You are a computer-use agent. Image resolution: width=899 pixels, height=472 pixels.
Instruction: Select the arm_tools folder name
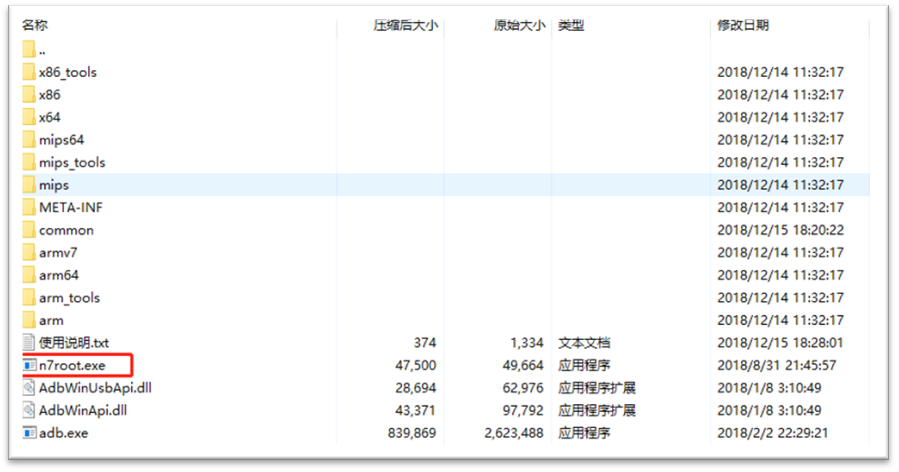(x=69, y=298)
